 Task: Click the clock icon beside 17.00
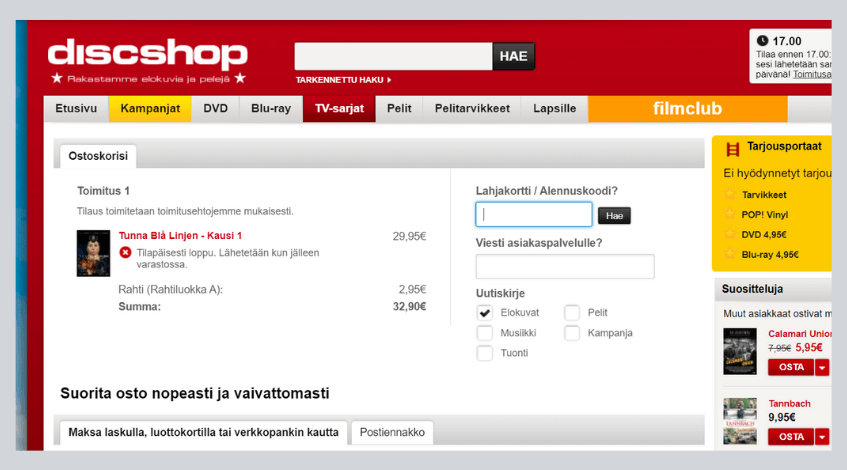coord(762,41)
